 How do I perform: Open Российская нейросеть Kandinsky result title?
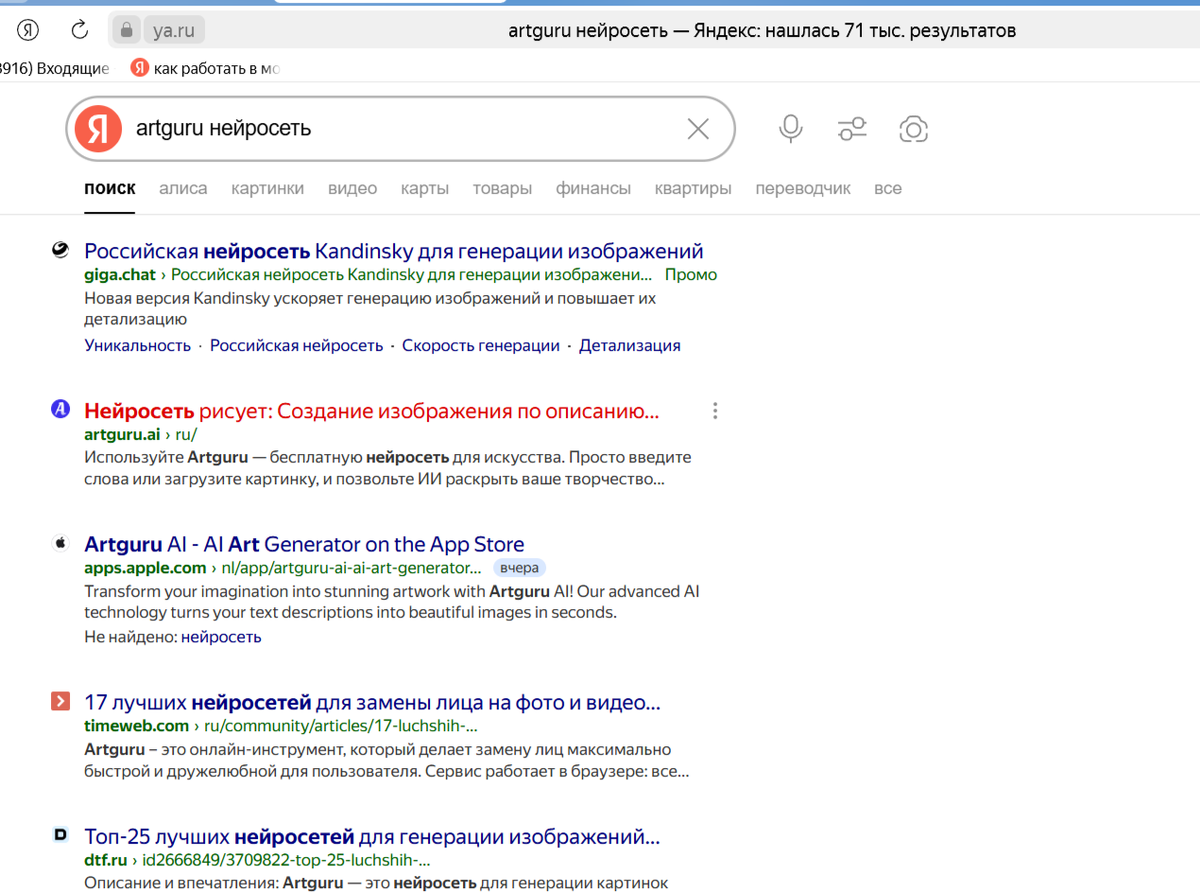(x=394, y=251)
